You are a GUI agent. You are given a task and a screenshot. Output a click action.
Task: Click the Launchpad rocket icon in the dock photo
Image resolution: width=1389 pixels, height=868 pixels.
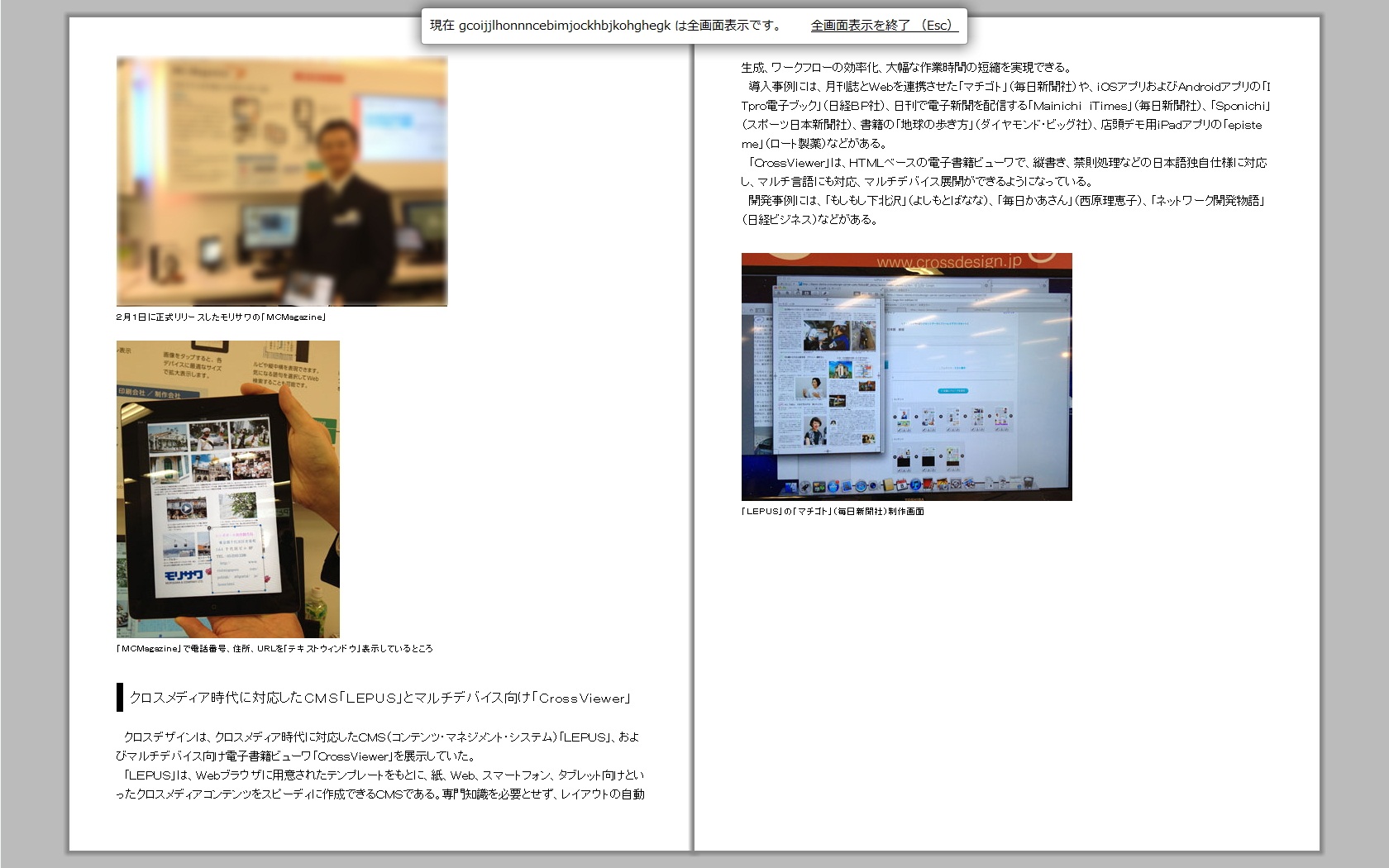click(x=804, y=485)
